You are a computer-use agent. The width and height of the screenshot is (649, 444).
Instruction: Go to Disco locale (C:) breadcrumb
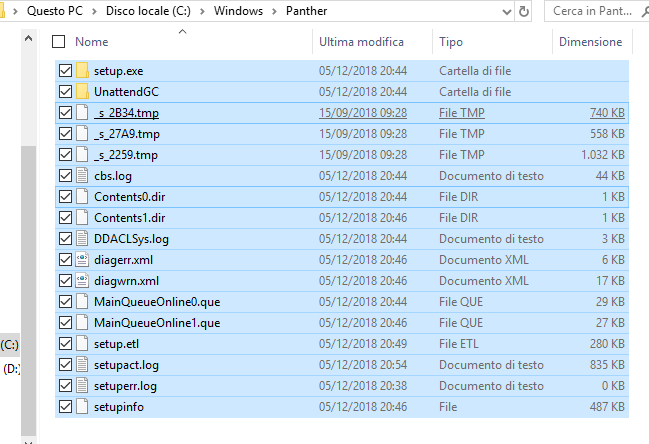click(x=148, y=11)
